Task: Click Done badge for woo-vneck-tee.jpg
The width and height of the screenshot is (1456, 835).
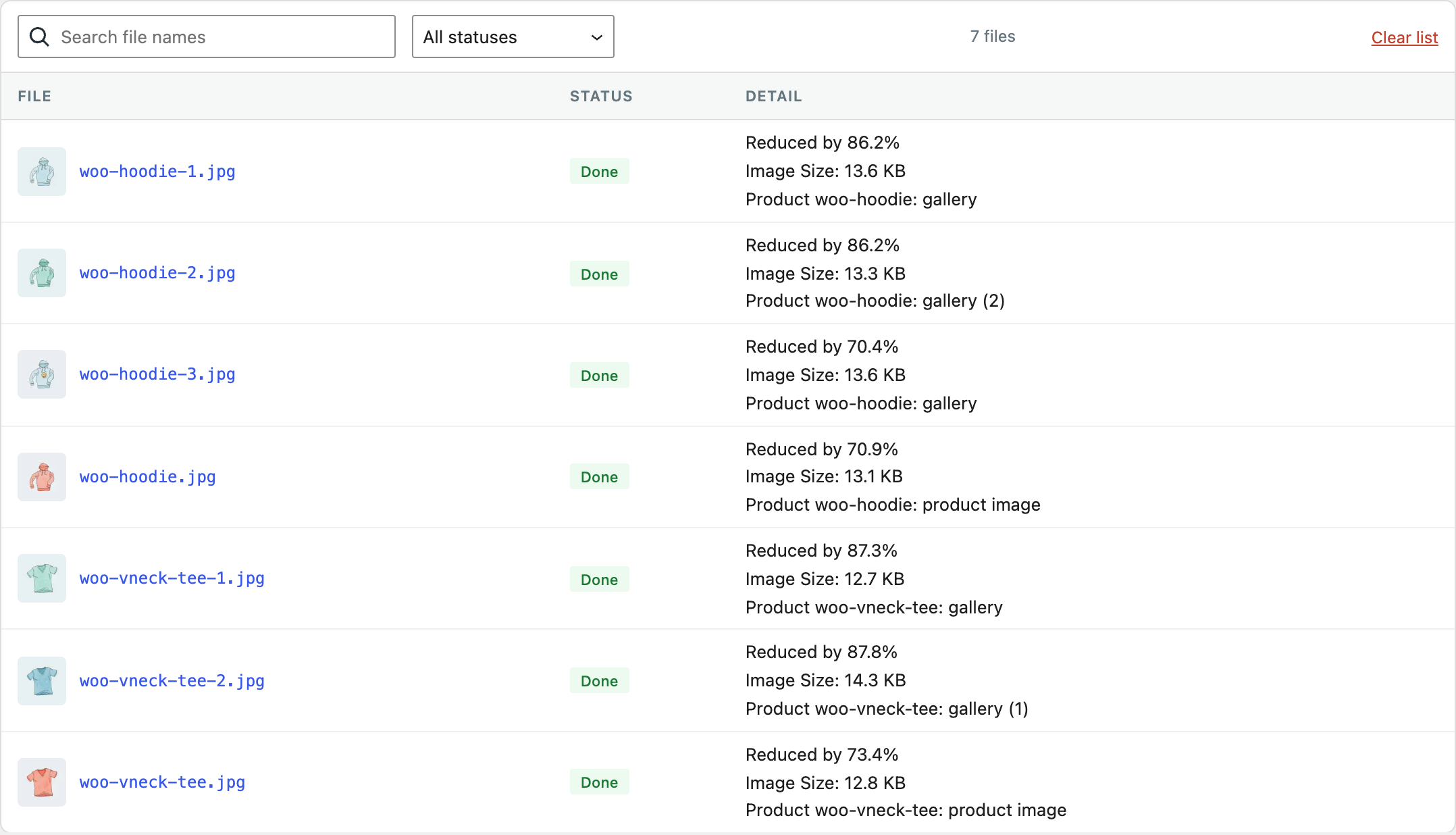Action: [600, 782]
